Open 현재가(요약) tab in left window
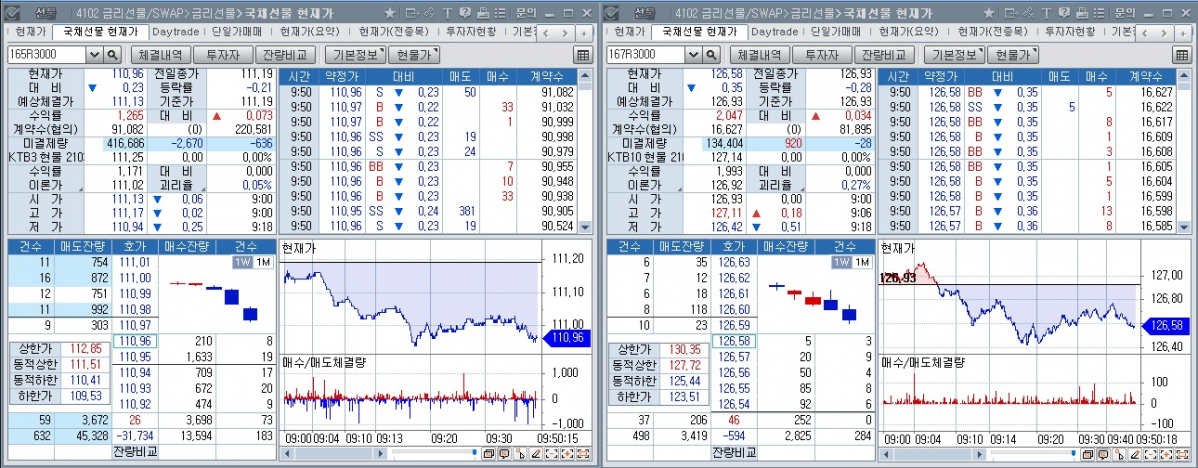Image resolution: width=1198 pixels, height=468 pixels. tap(308, 32)
